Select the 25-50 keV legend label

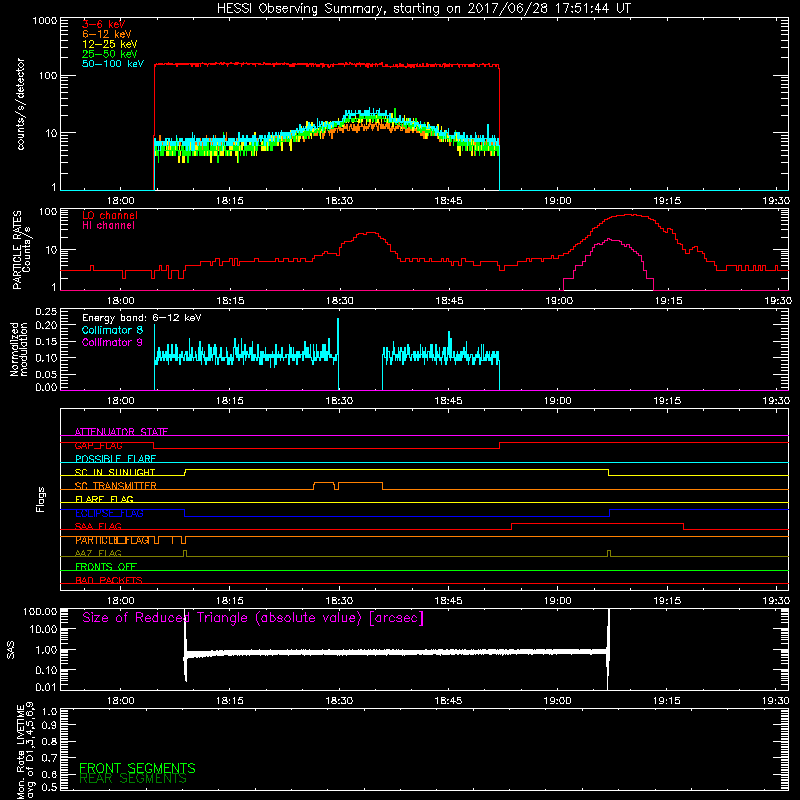110,54
